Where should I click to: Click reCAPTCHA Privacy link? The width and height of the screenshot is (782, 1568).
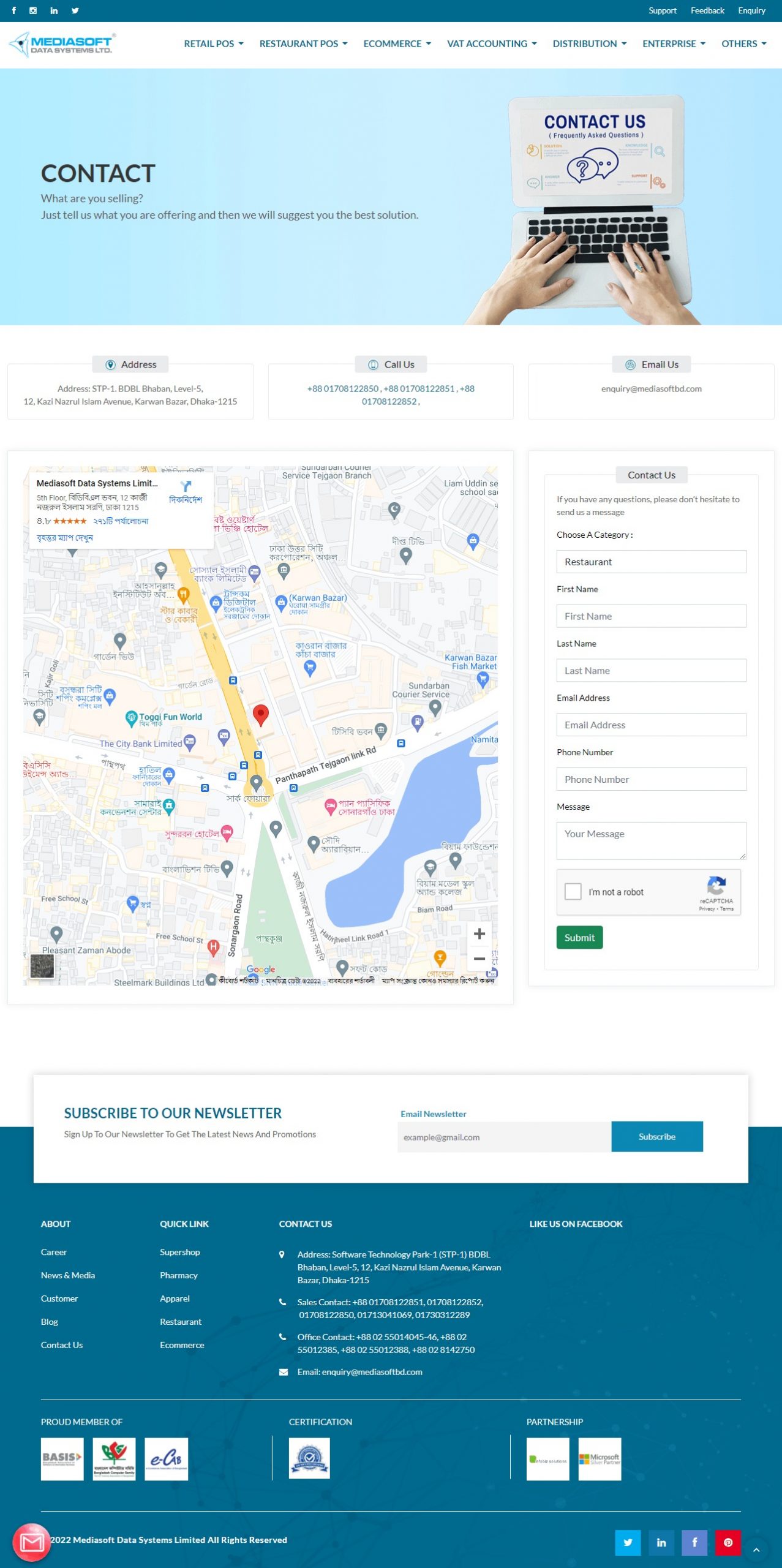[x=707, y=909]
